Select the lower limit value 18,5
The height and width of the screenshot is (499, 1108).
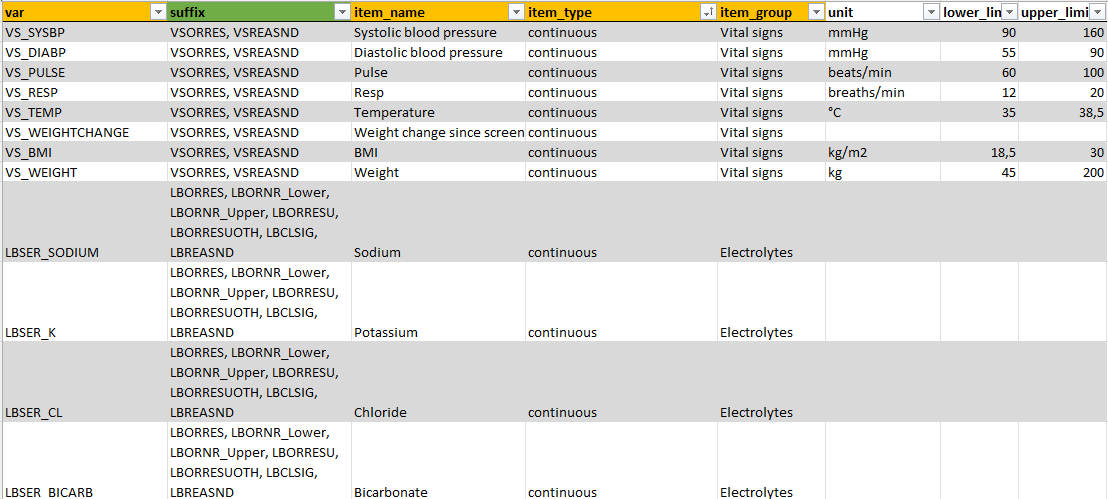(x=979, y=152)
